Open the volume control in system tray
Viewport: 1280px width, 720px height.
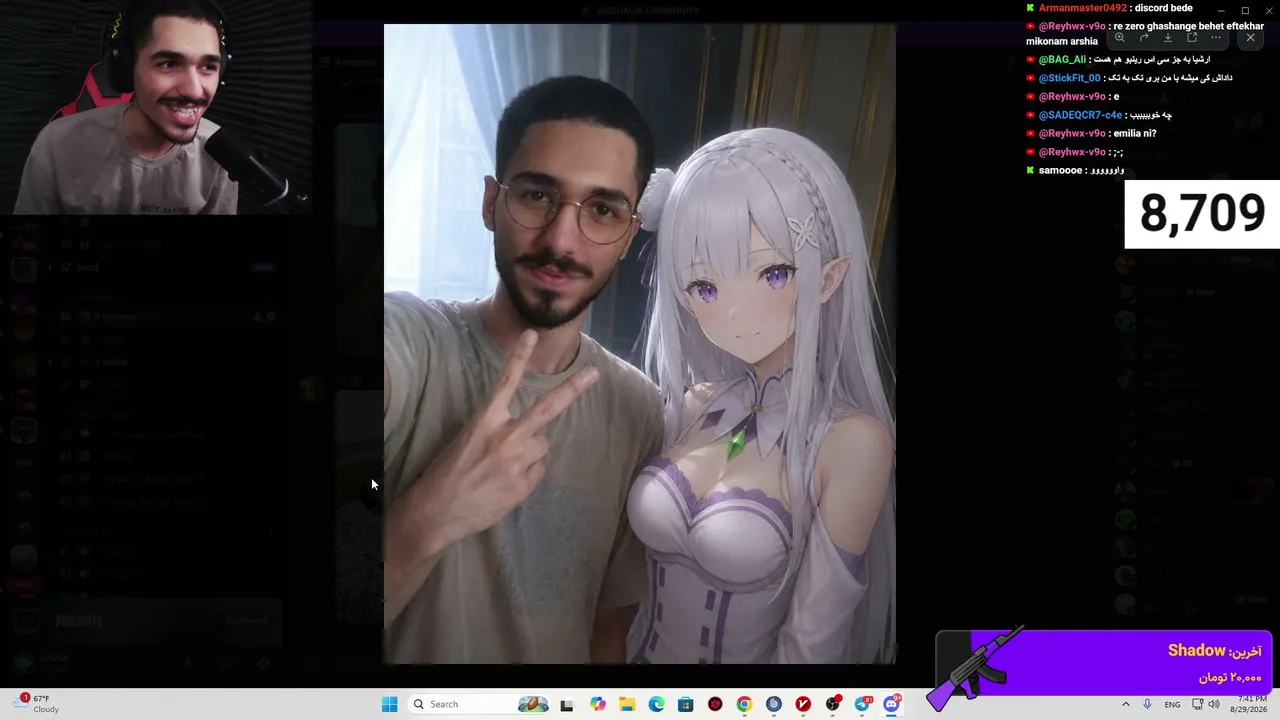(x=1214, y=704)
